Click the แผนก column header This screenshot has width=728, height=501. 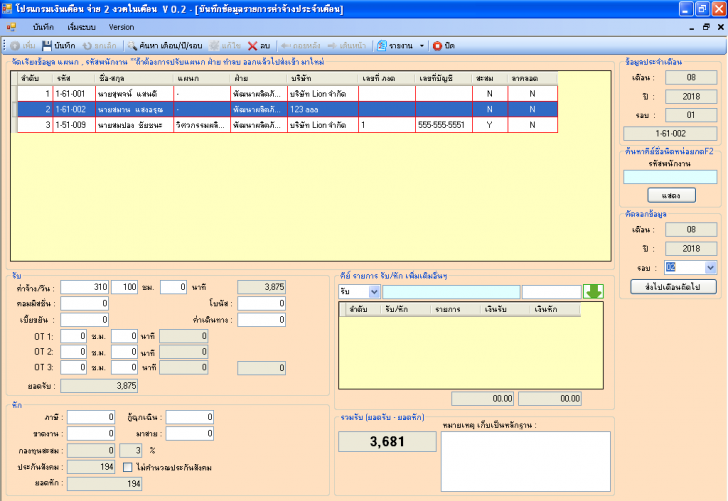click(x=202, y=78)
